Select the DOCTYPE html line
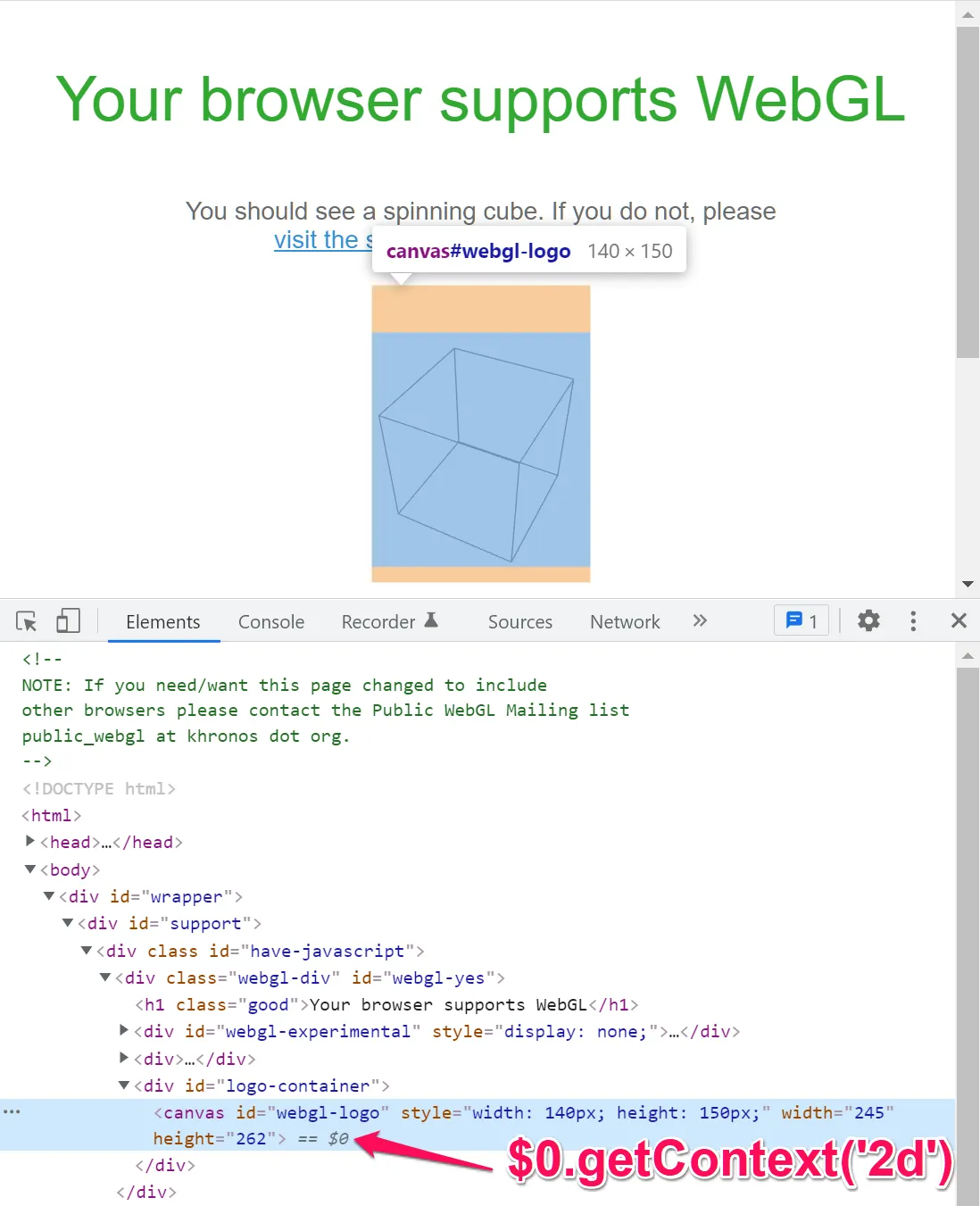Viewport: 980px width, 1206px height. (98, 788)
